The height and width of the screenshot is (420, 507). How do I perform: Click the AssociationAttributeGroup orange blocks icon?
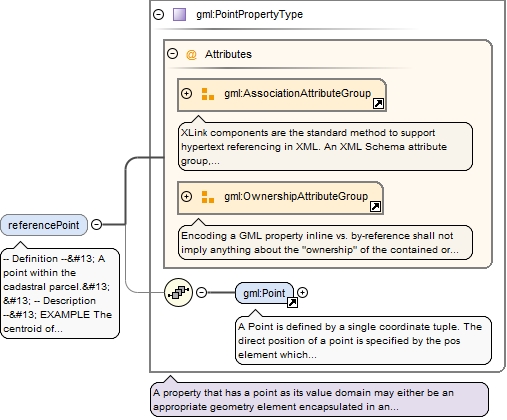208,94
